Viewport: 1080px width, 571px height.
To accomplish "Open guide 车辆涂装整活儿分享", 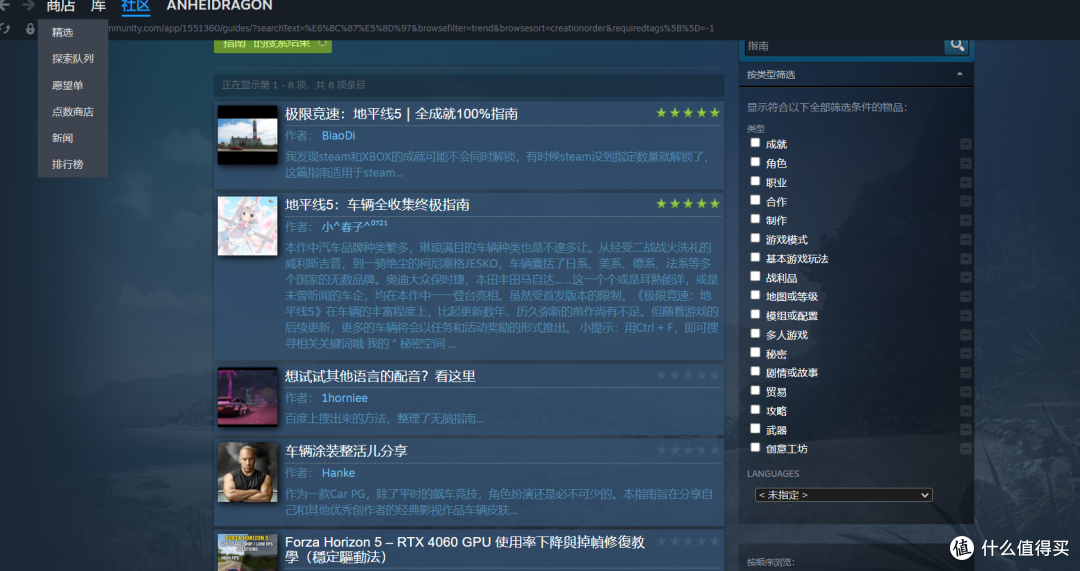I will pos(346,451).
